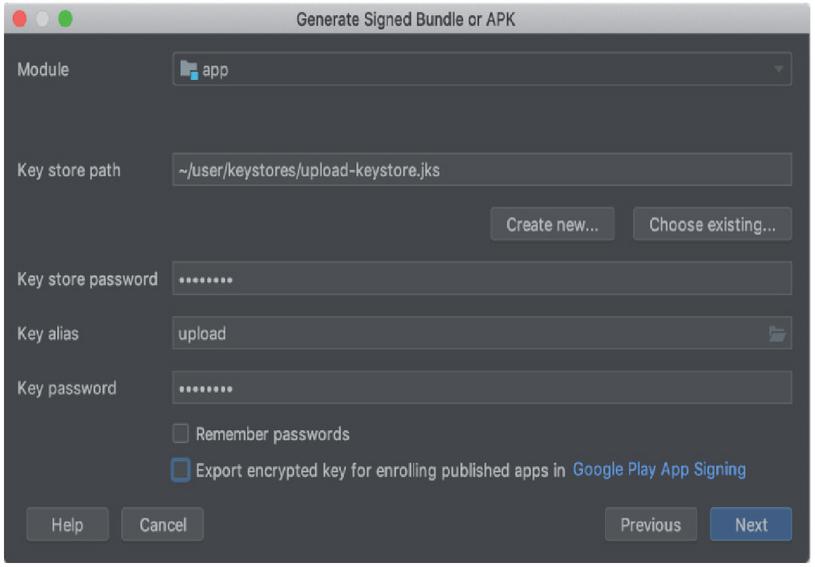815x567 pixels.
Task: Focus the Key store password field
Action: click(x=482, y=279)
